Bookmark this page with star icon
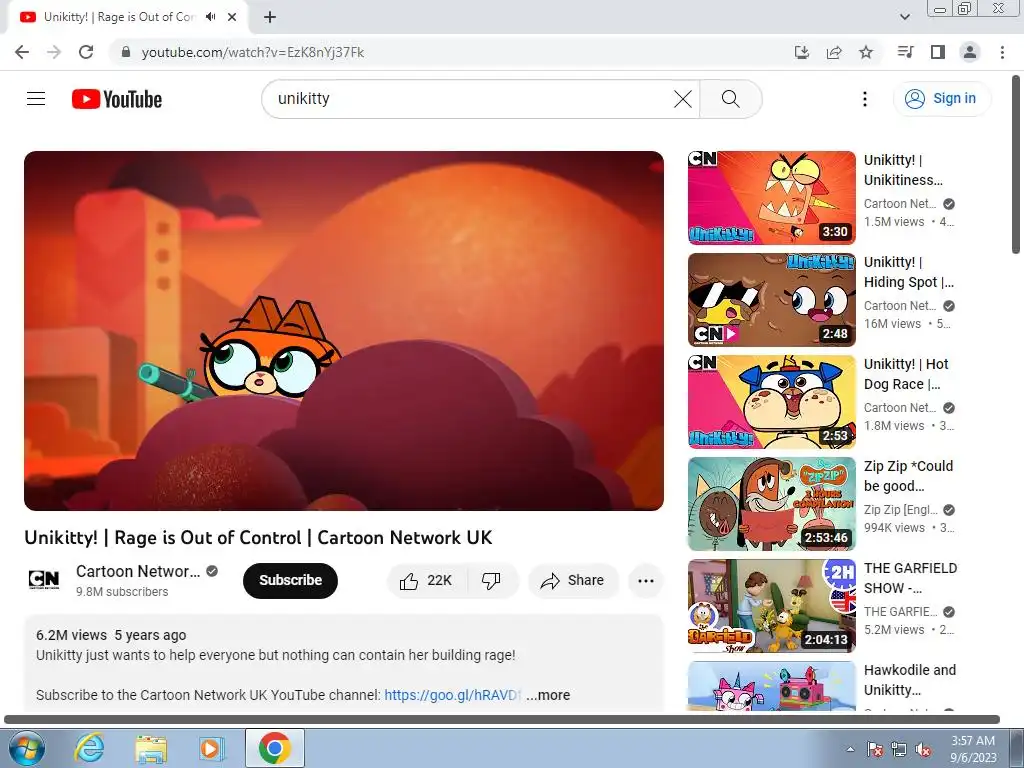This screenshot has height=768, width=1024. pos(866,52)
